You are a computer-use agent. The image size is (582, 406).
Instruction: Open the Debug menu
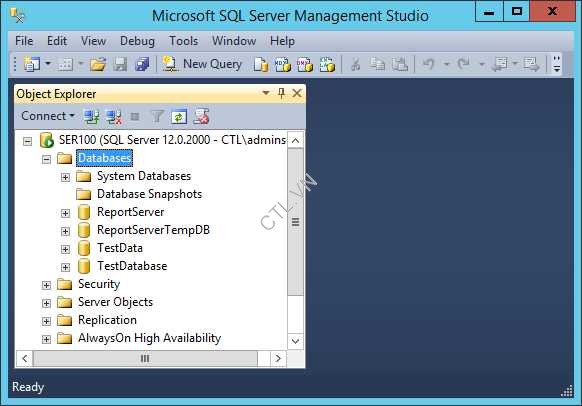[137, 41]
